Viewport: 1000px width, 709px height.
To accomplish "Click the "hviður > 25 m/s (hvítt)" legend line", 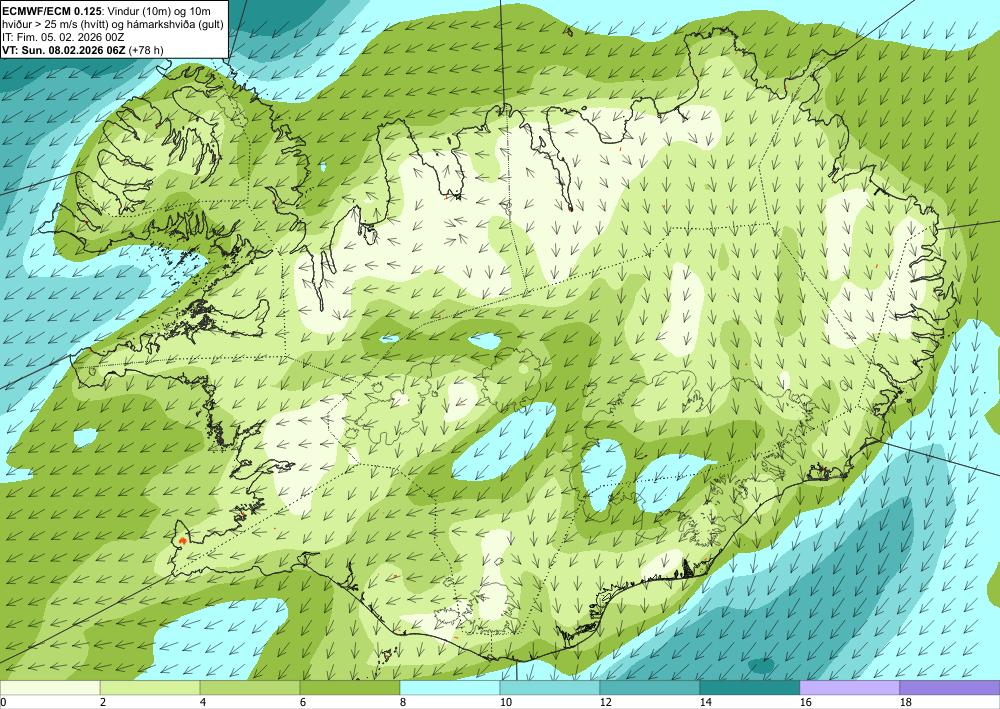I will (x=55, y=24).
